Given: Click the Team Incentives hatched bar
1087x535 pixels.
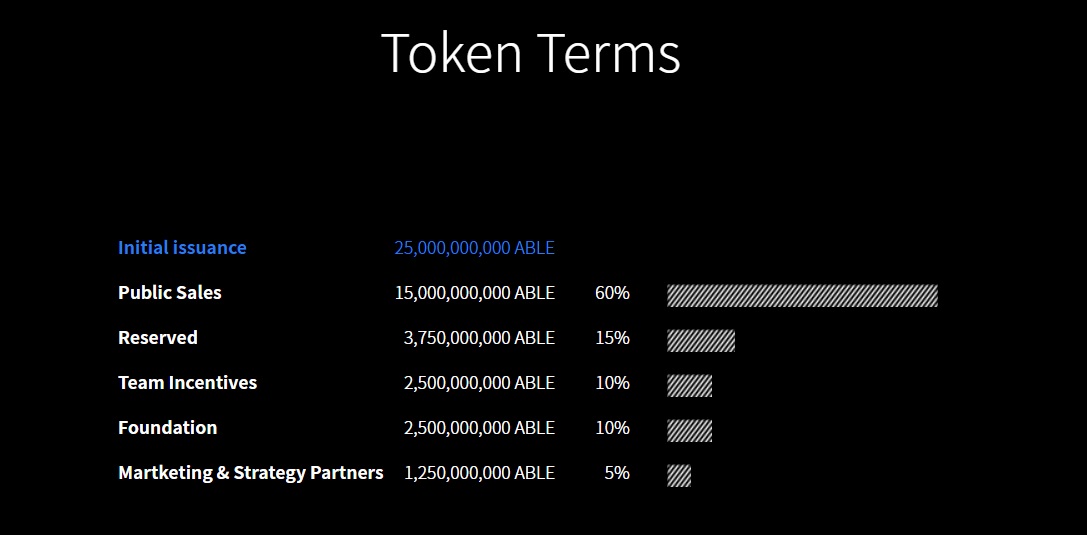Looking at the screenshot, I should (x=690, y=385).
